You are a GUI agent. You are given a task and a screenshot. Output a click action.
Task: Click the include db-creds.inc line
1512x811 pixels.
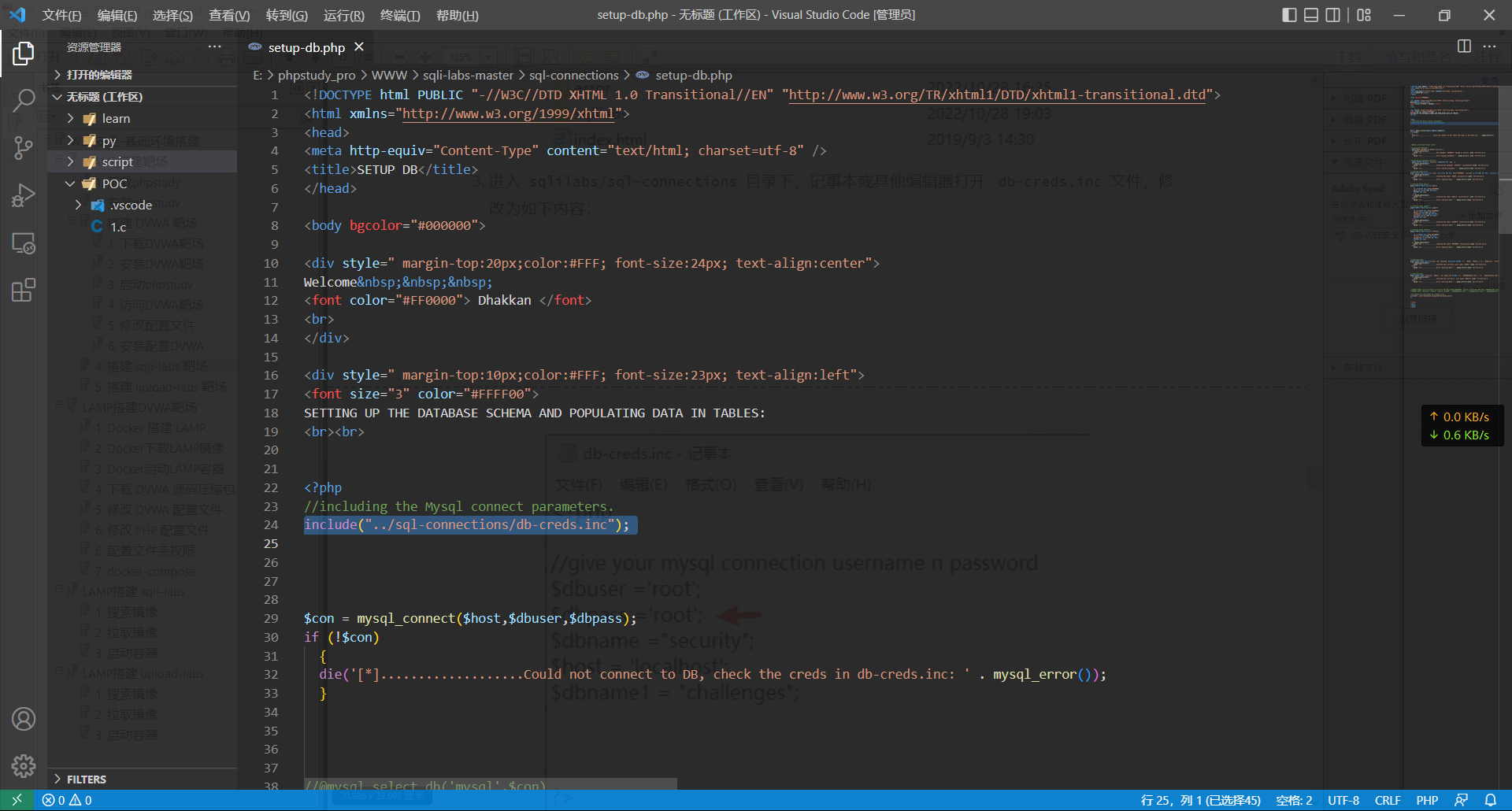(x=467, y=524)
